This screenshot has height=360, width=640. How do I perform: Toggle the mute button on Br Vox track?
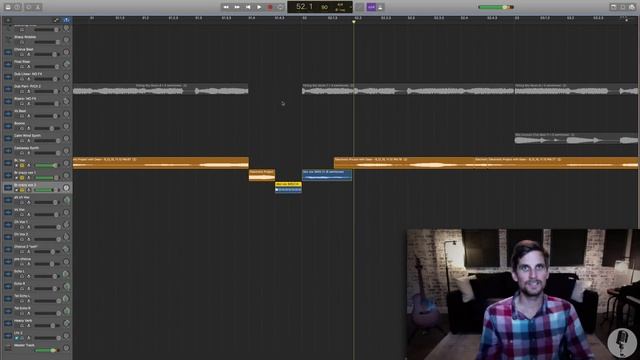click(x=16, y=165)
